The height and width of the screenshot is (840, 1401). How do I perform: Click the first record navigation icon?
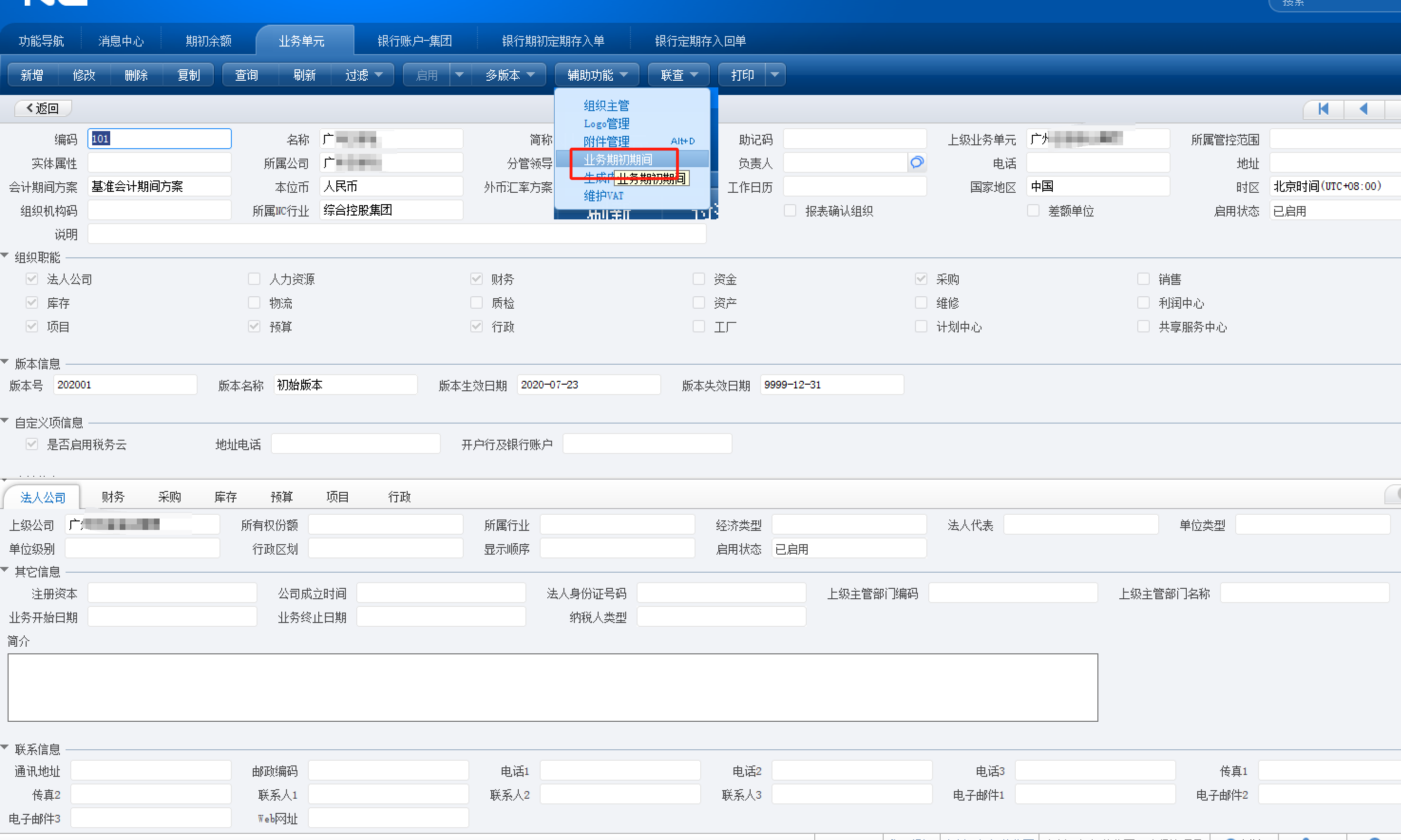click(x=1323, y=109)
